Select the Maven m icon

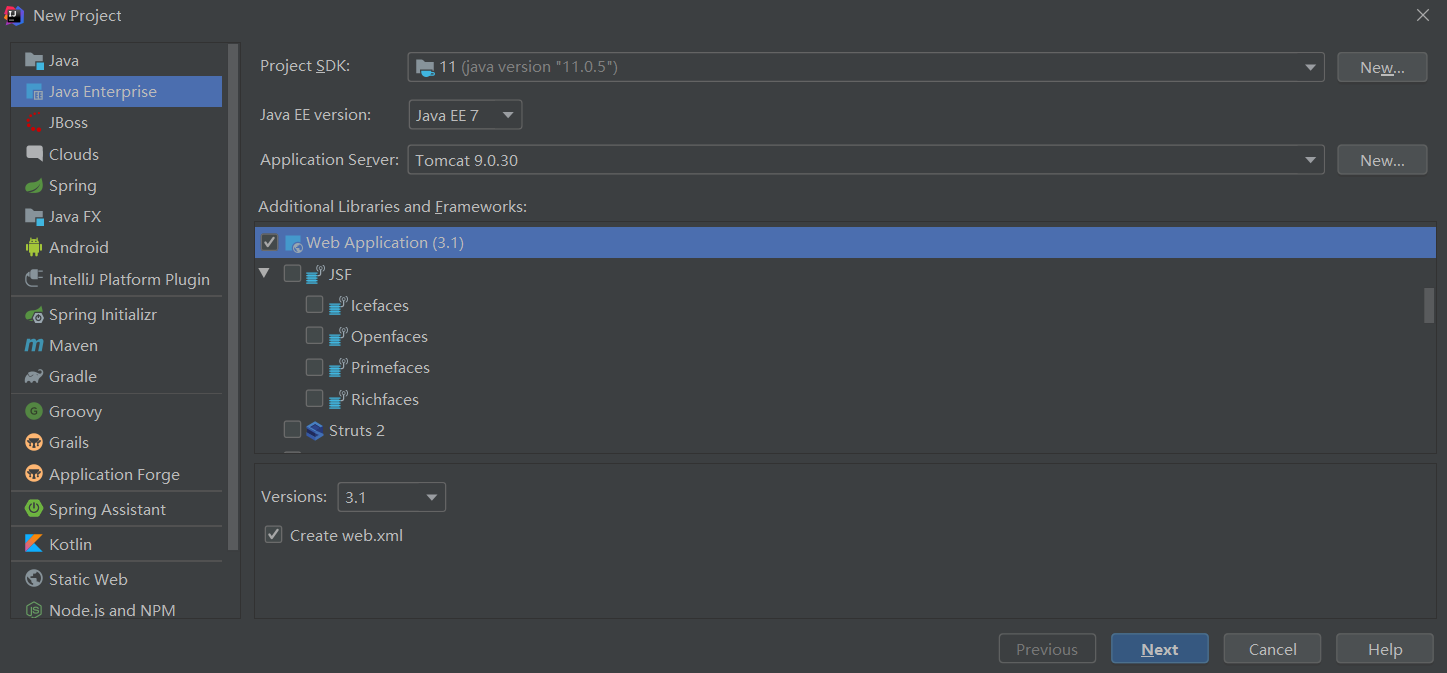34,346
